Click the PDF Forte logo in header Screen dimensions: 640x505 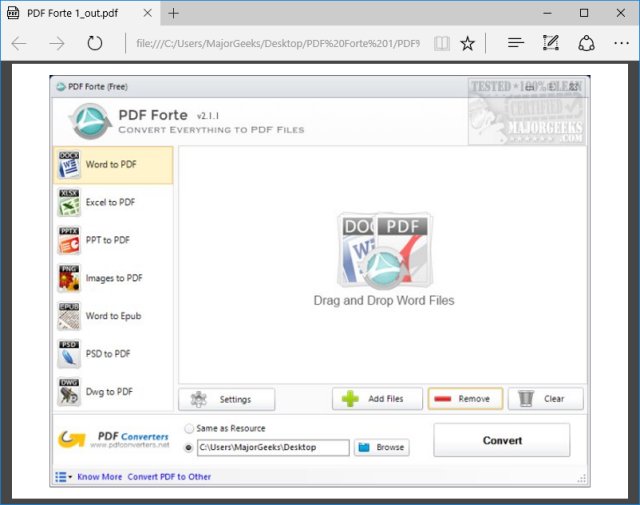coord(90,121)
